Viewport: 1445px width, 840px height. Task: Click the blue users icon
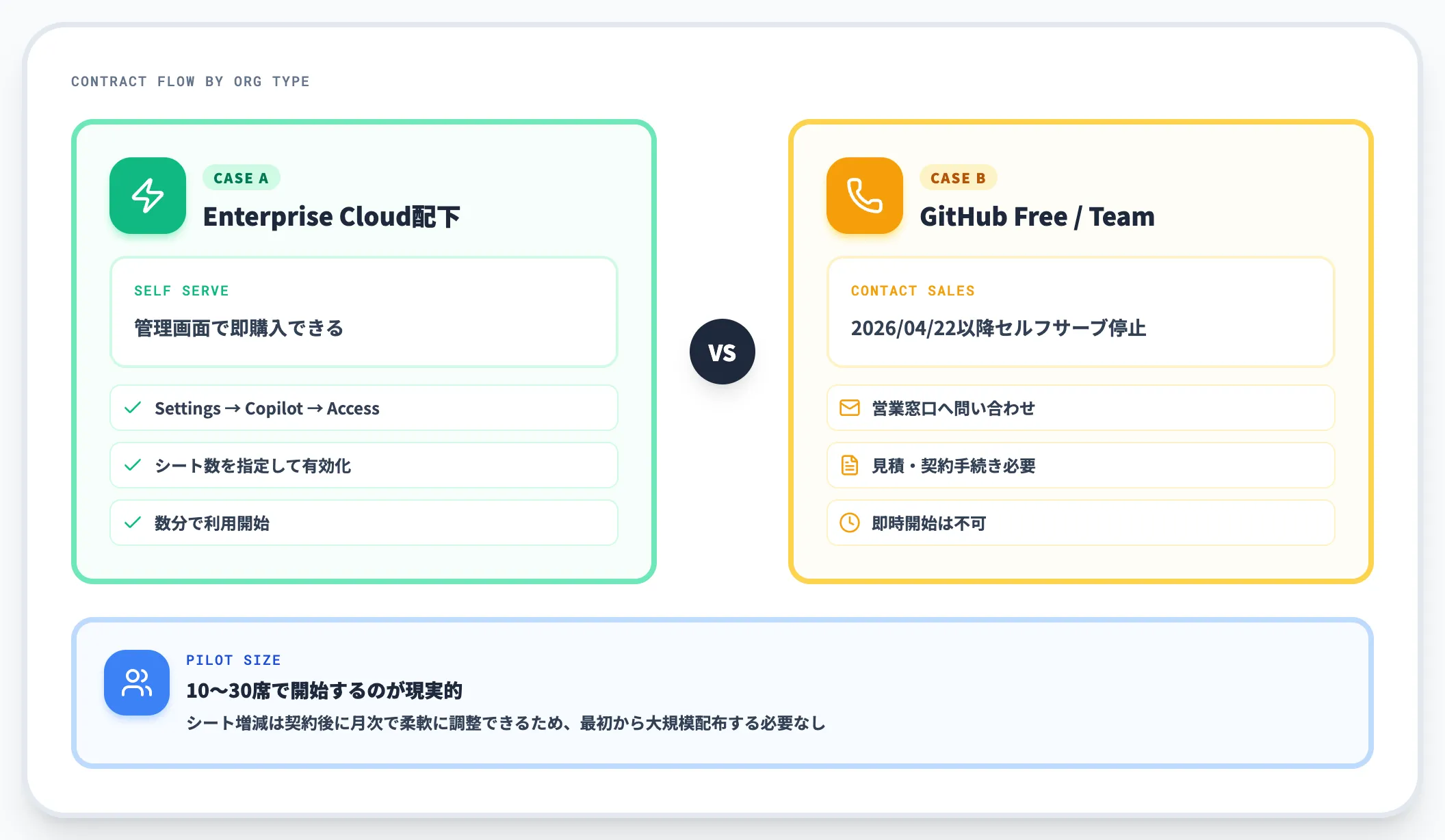(x=137, y=683)
